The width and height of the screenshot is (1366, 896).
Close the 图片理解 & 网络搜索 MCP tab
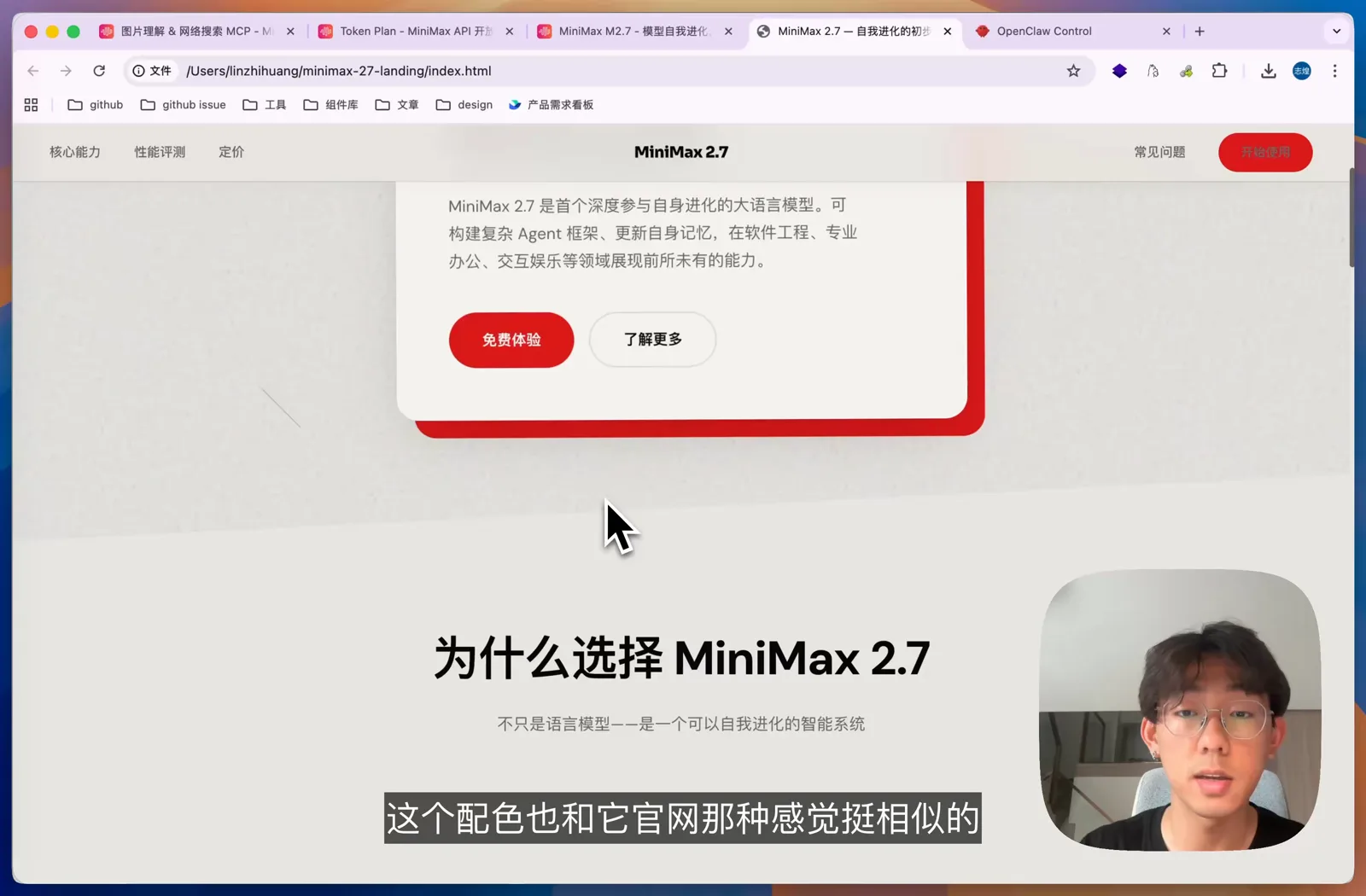290,32
